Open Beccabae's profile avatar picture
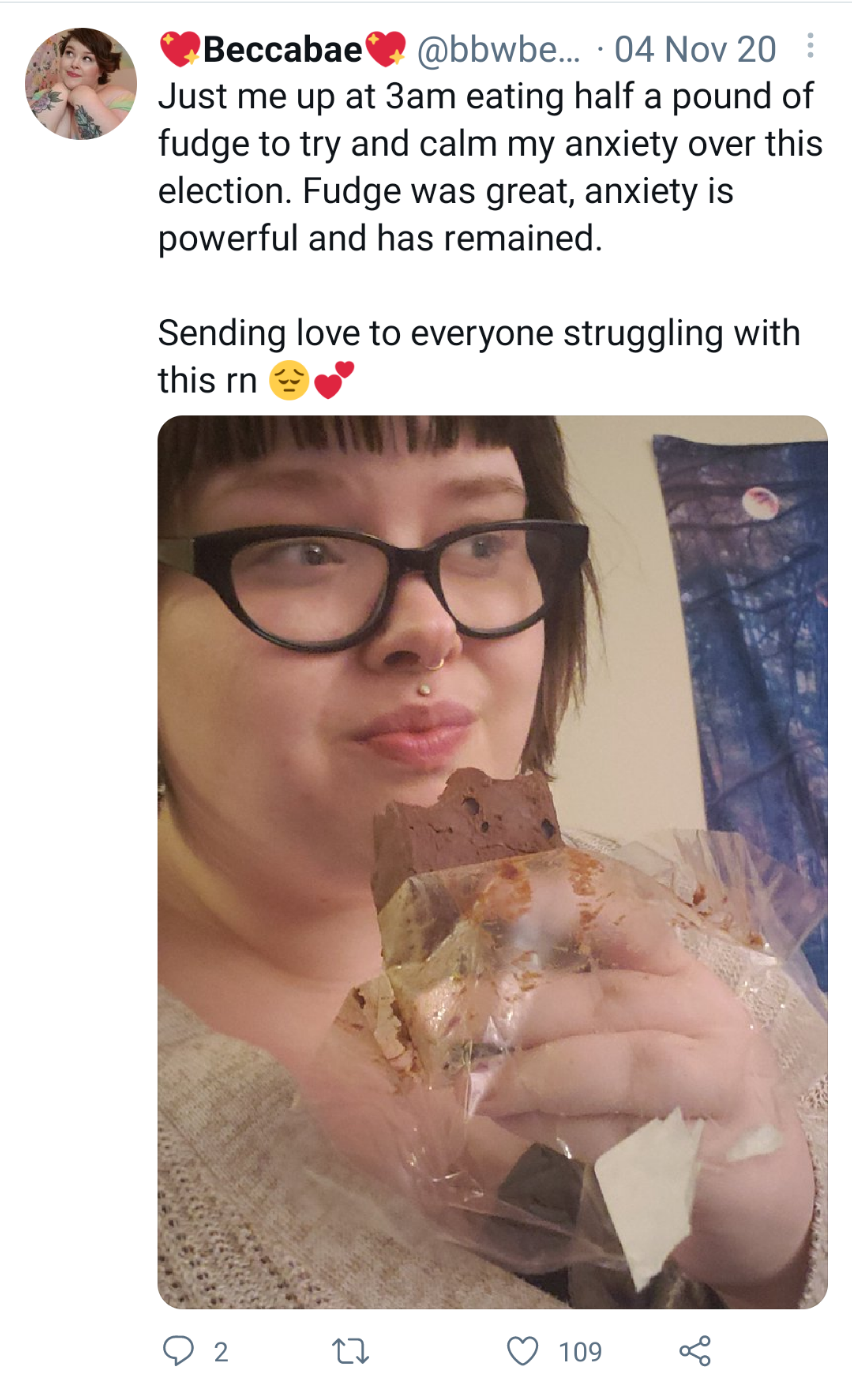The width and height of the screenshot is (853, 1382). coord(81,83)
